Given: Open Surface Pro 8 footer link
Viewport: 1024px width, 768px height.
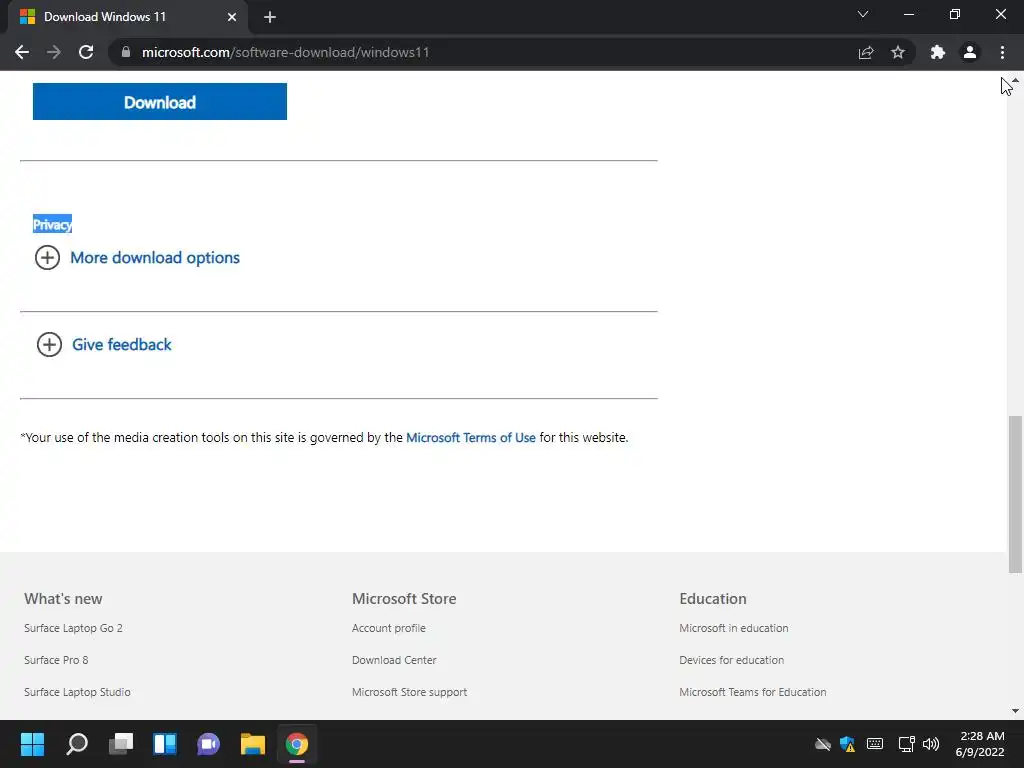Looking at the screenshot, I should tap(56, 660).
